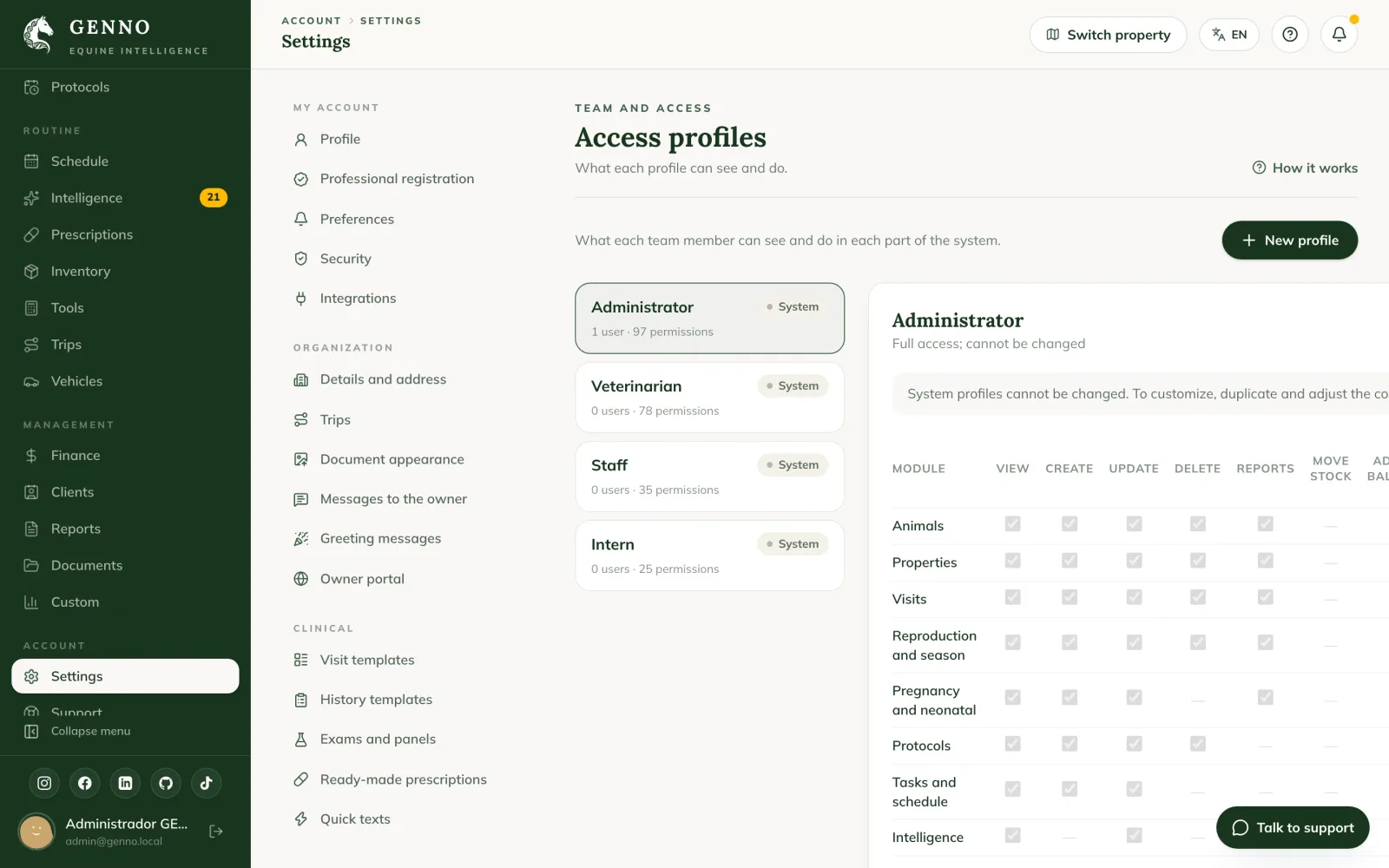Open Intelligence in the sidebar
Image resolution: width=1389 pixels, height=868 pixels.
click(x=125, y=198)
